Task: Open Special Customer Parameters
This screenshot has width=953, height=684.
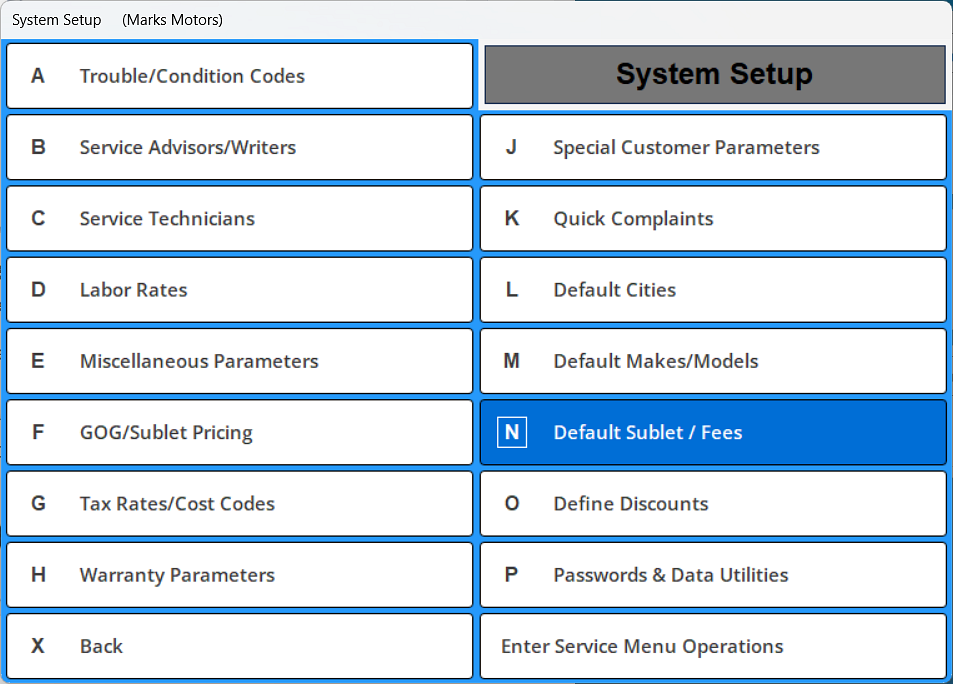Action: click(712, 146)
